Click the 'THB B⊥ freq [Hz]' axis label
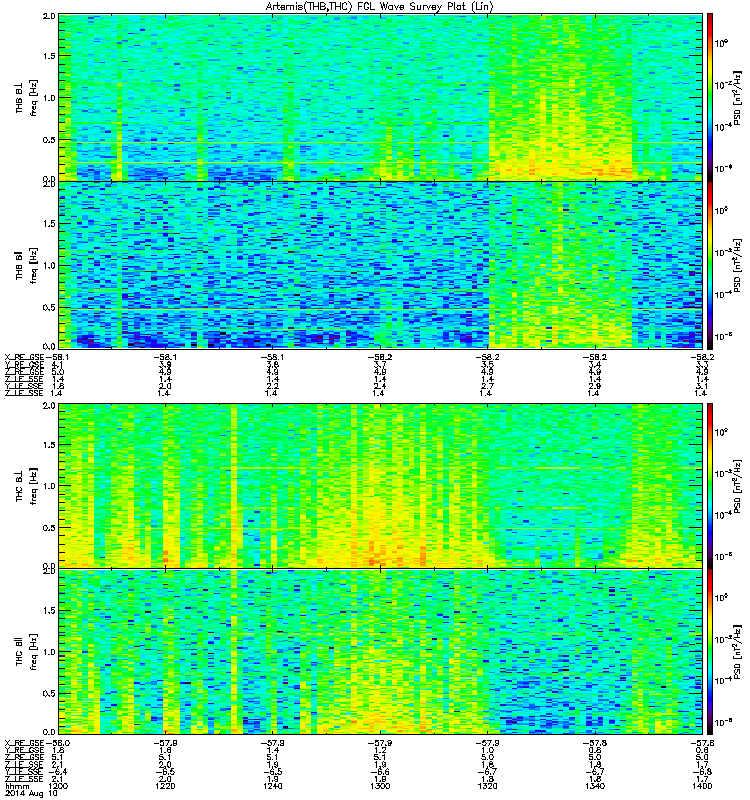Viewport: 750px width, 800px height. [27, 97]
